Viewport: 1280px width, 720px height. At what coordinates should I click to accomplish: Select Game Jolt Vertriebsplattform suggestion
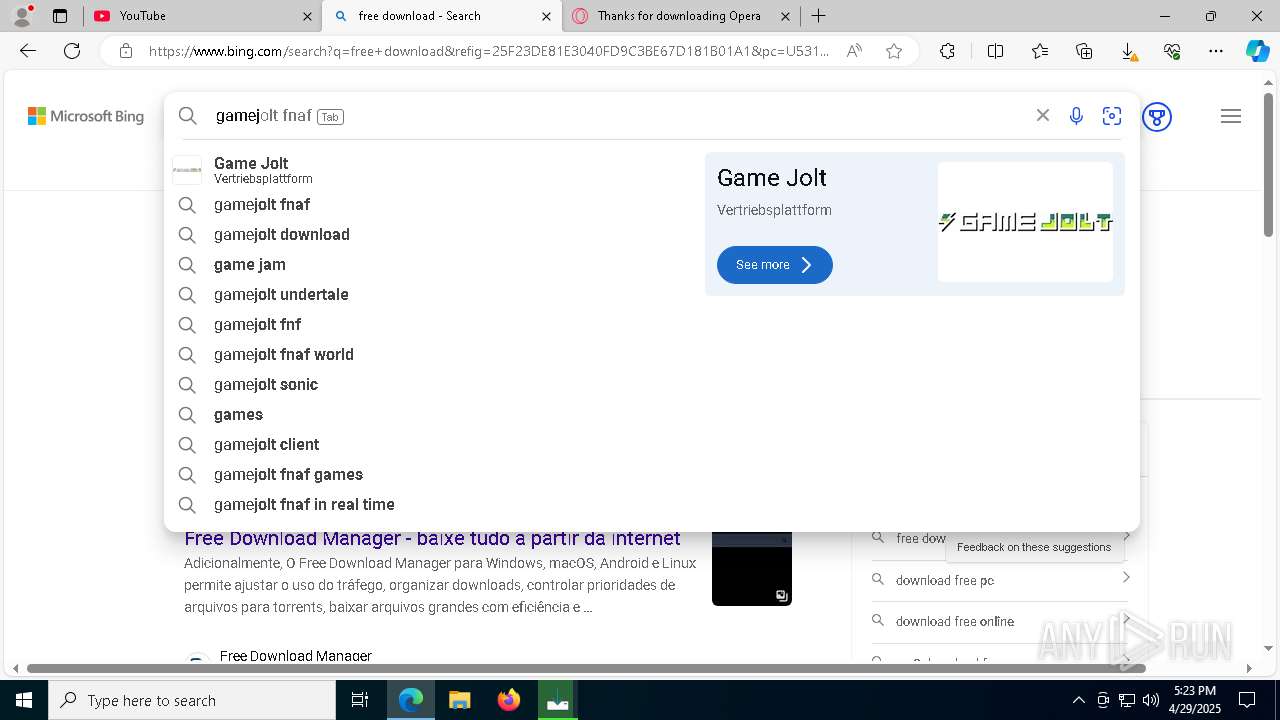[x=430, y=170]
